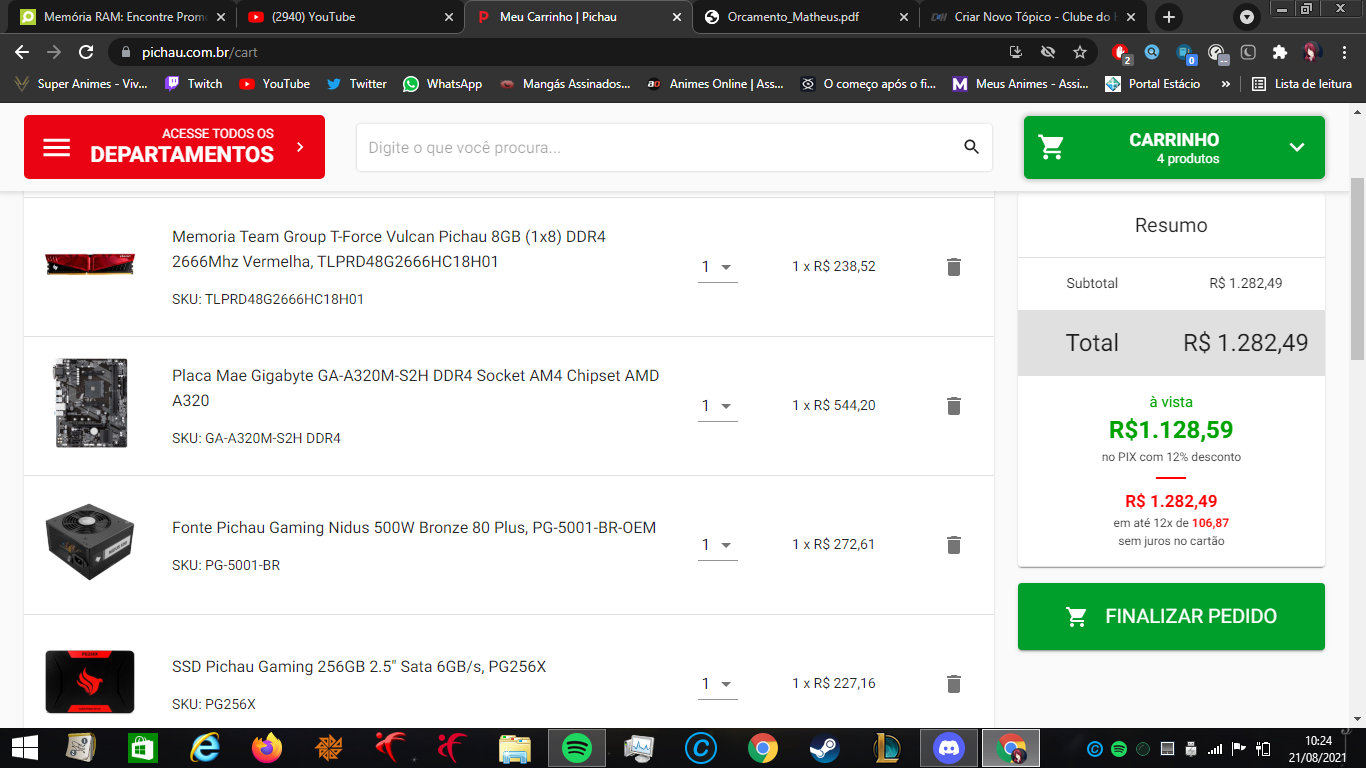Expand the Carrinho dropdown chevron
Image resolution: width=1366 pixels, height=768 pixels.
tap(1297, 147)
